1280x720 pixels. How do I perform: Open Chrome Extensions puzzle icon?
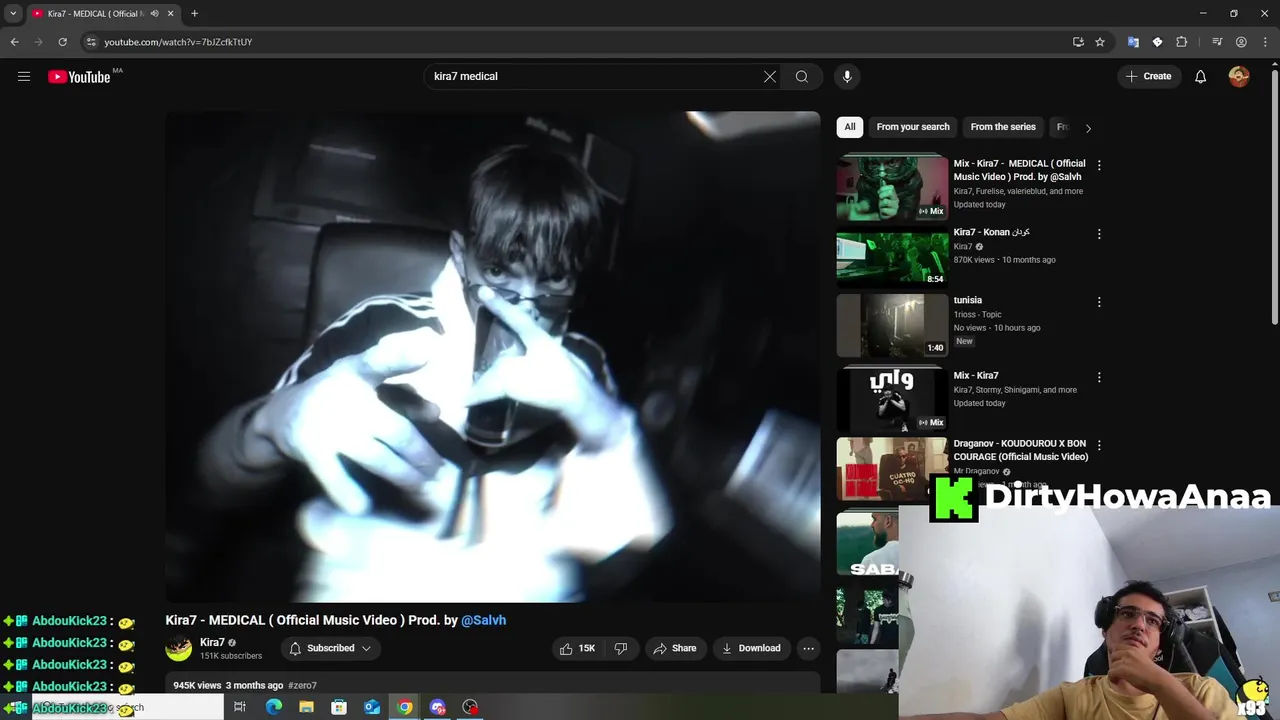click(1182, 42)
